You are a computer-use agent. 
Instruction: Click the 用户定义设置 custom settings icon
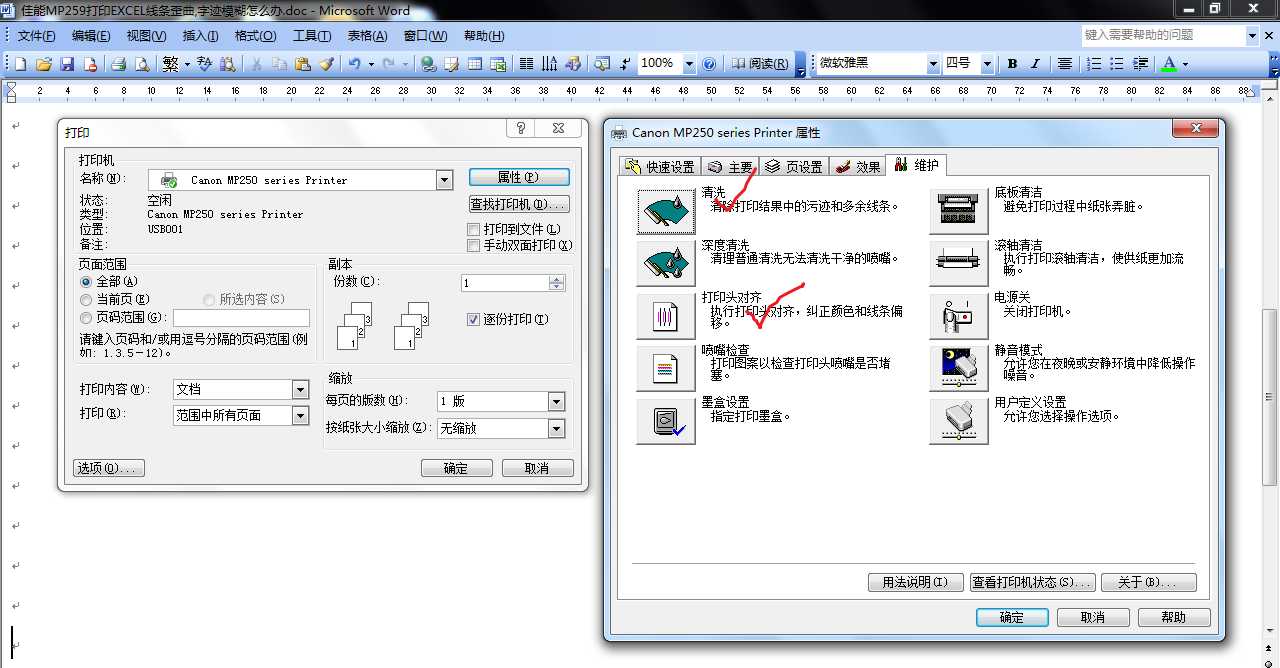coord(958,421)
